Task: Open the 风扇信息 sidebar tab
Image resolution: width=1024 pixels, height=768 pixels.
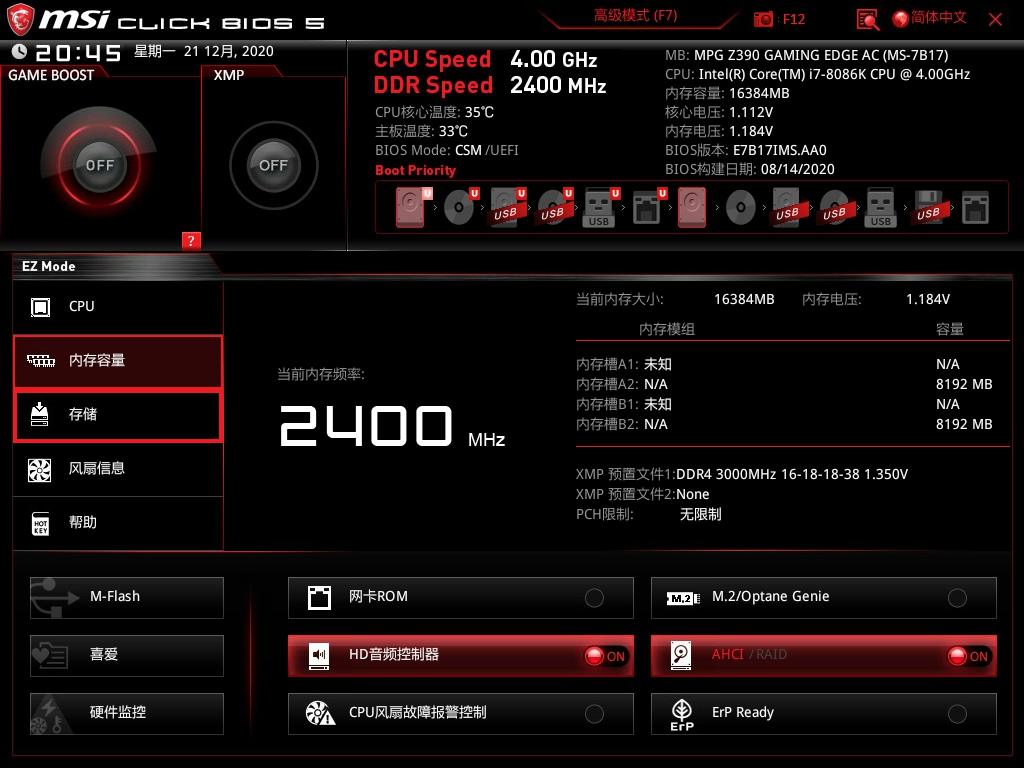Action: [x=118, y=470]
